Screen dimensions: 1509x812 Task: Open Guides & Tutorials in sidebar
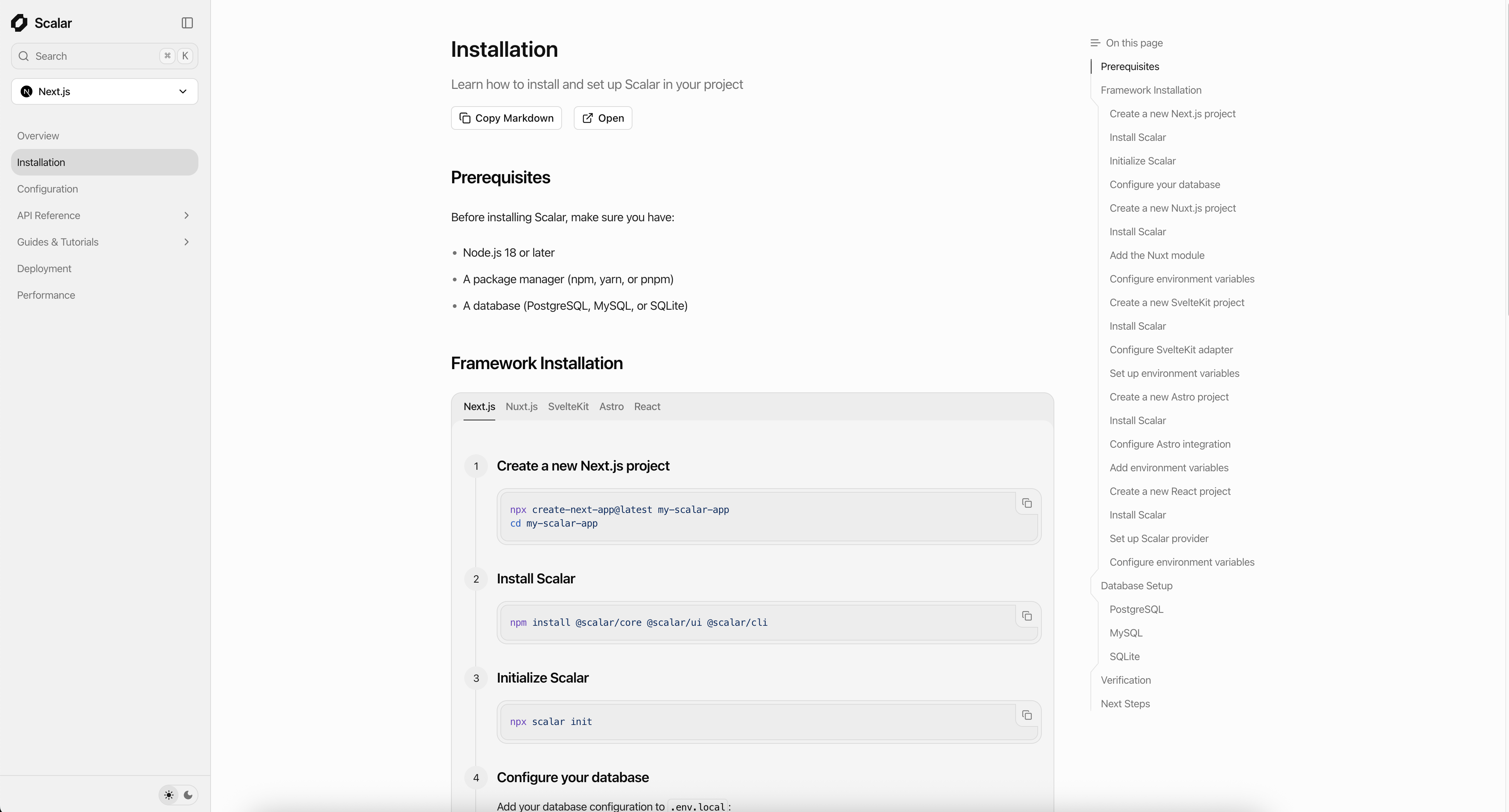pos(105,242)
